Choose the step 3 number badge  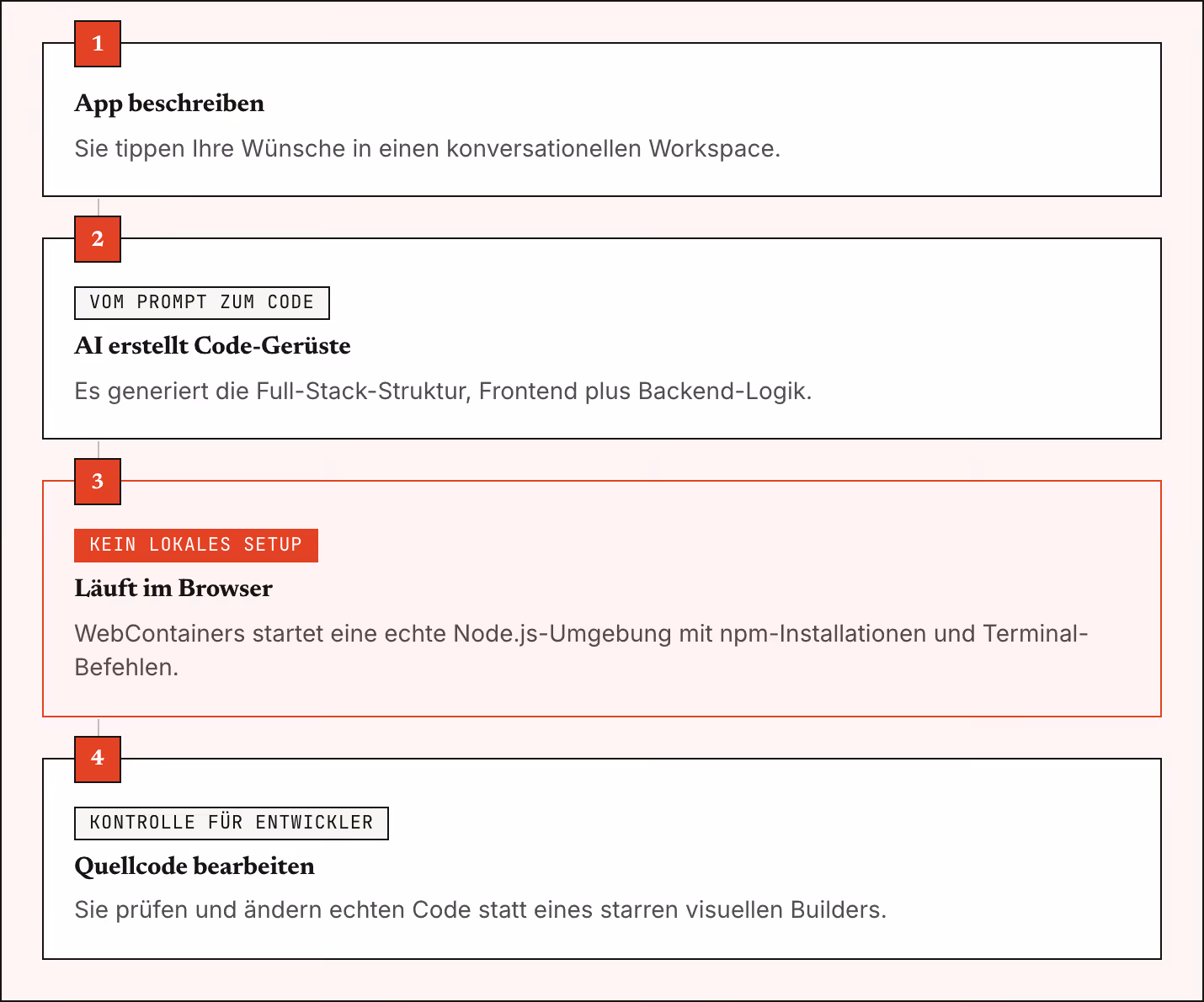click(x=98, y=482)
